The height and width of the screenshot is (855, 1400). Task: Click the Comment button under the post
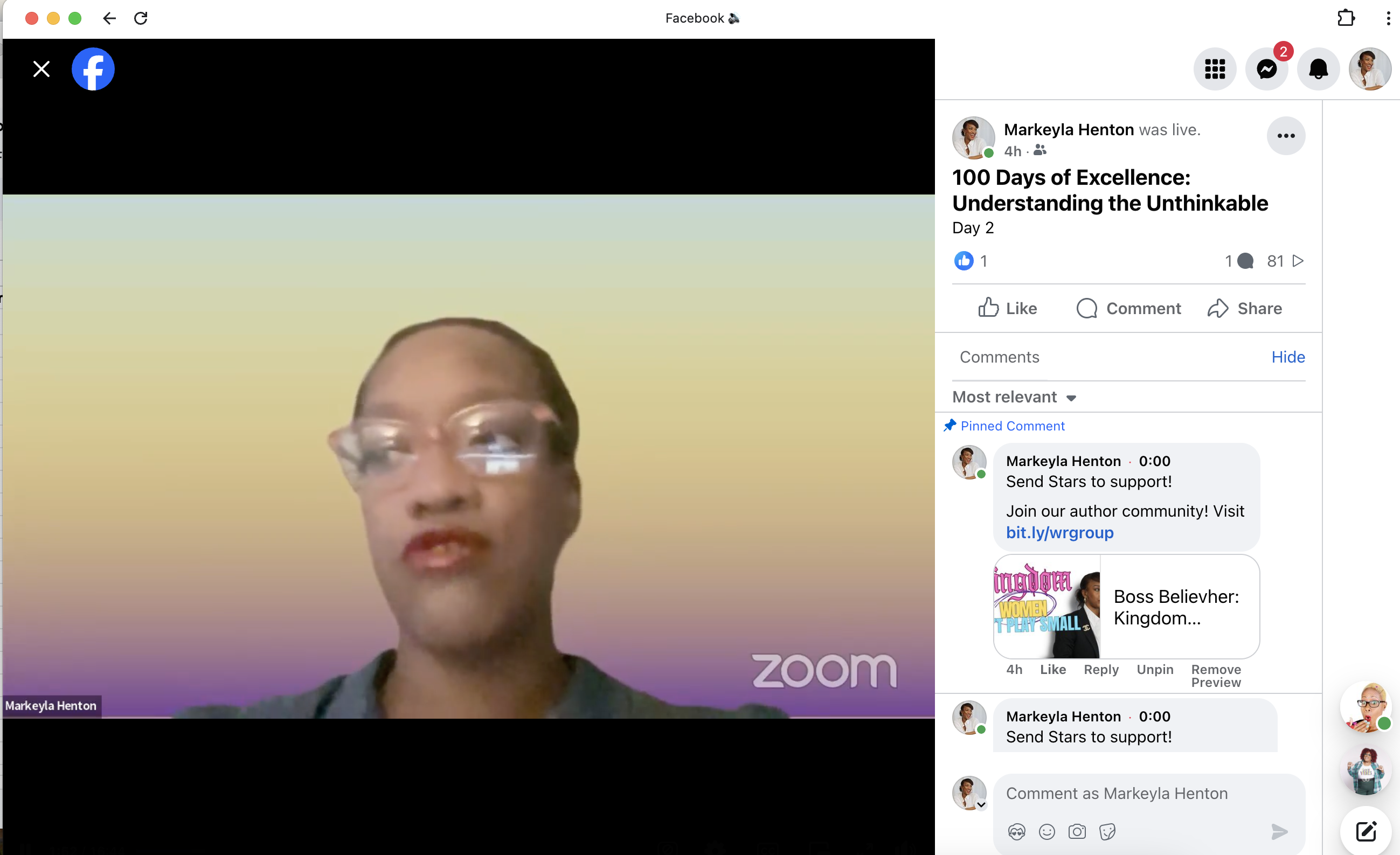1128,308
